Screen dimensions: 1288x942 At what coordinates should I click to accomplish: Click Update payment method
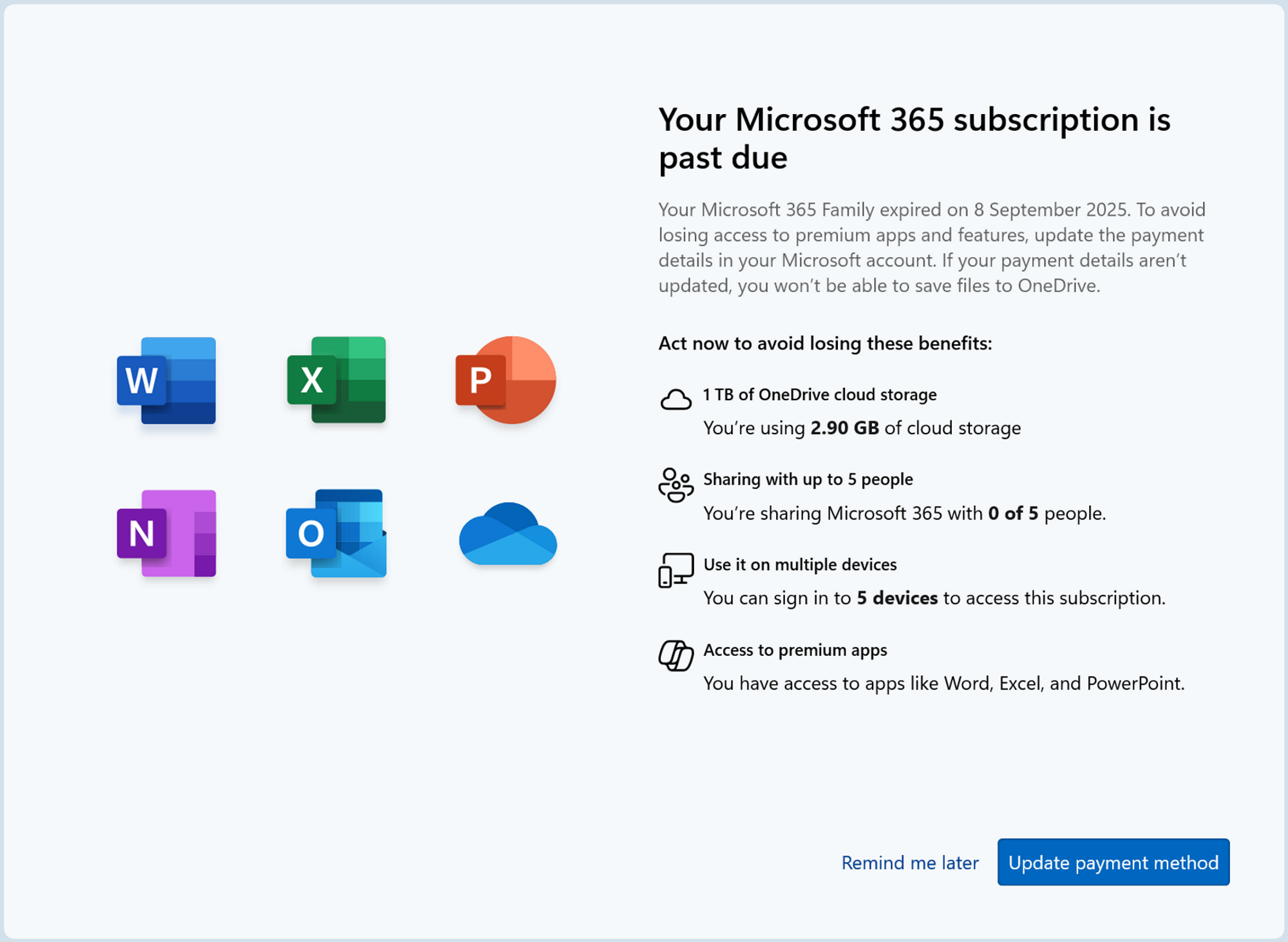(x=1113, y=862)
